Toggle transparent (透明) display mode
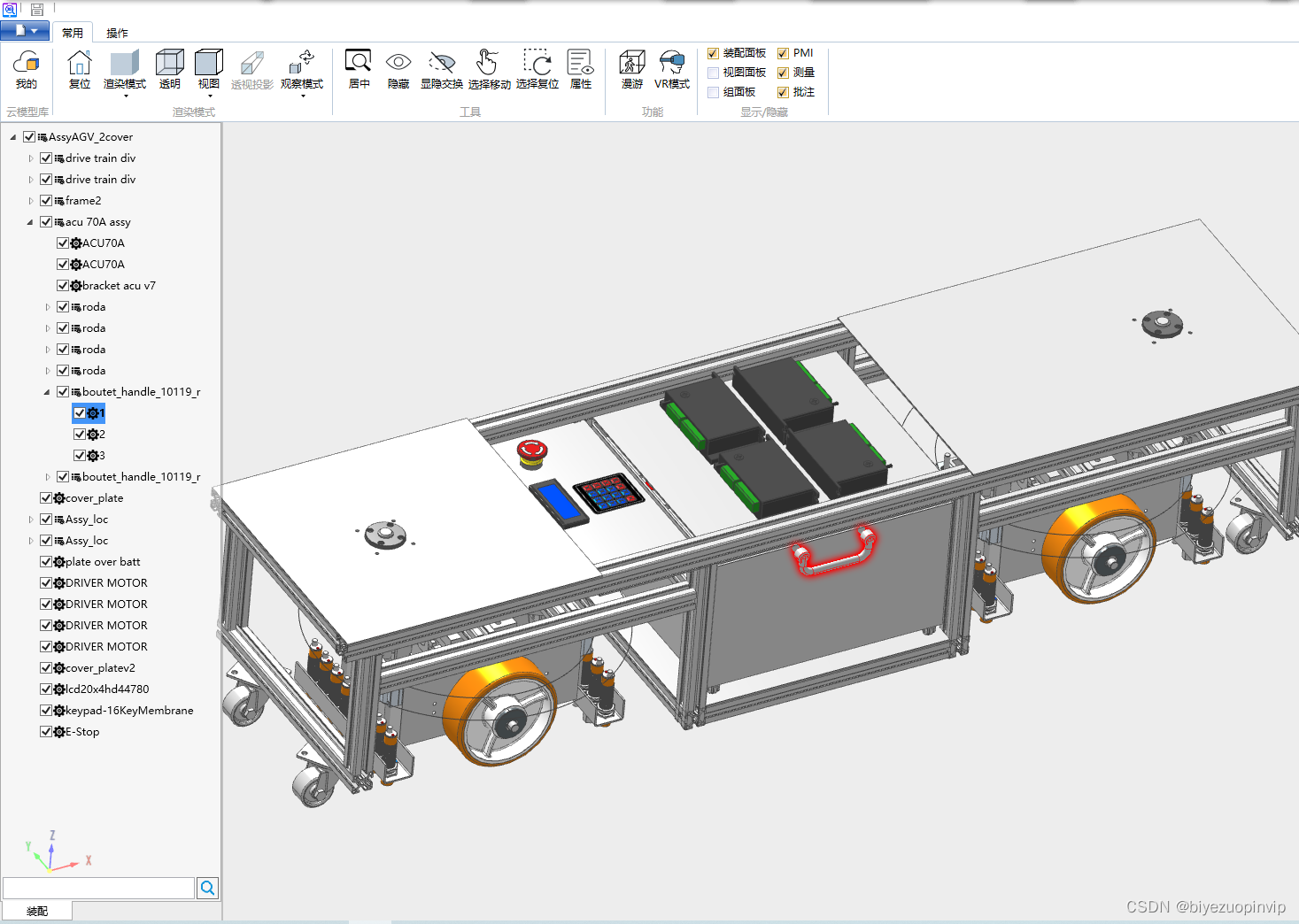 coord(170,63)
